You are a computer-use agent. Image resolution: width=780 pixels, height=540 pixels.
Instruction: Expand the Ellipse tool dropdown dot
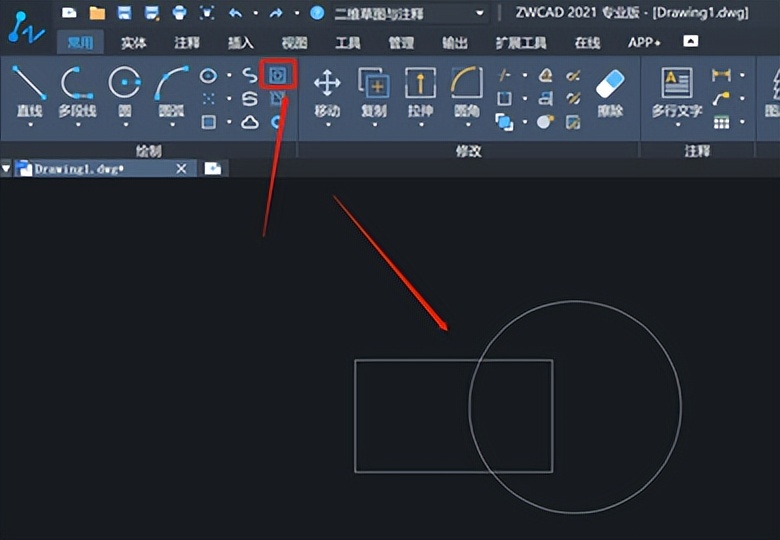point(229,76)
